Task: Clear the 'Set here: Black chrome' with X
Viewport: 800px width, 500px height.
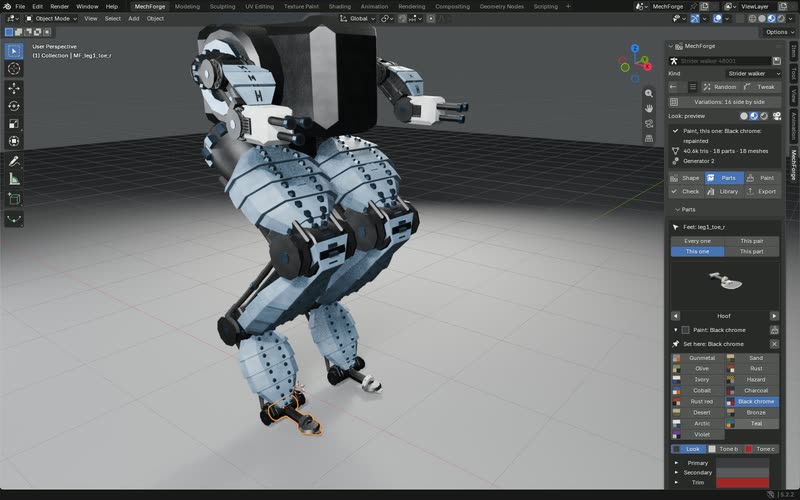Action: [x=774, y=344]
